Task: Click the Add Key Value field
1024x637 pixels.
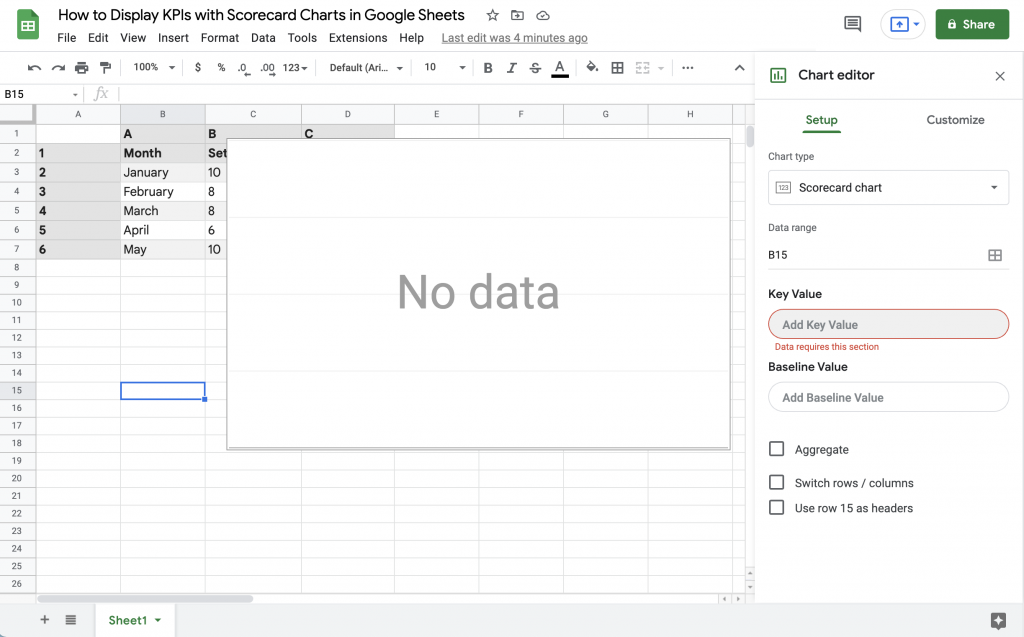Action: 888,324
